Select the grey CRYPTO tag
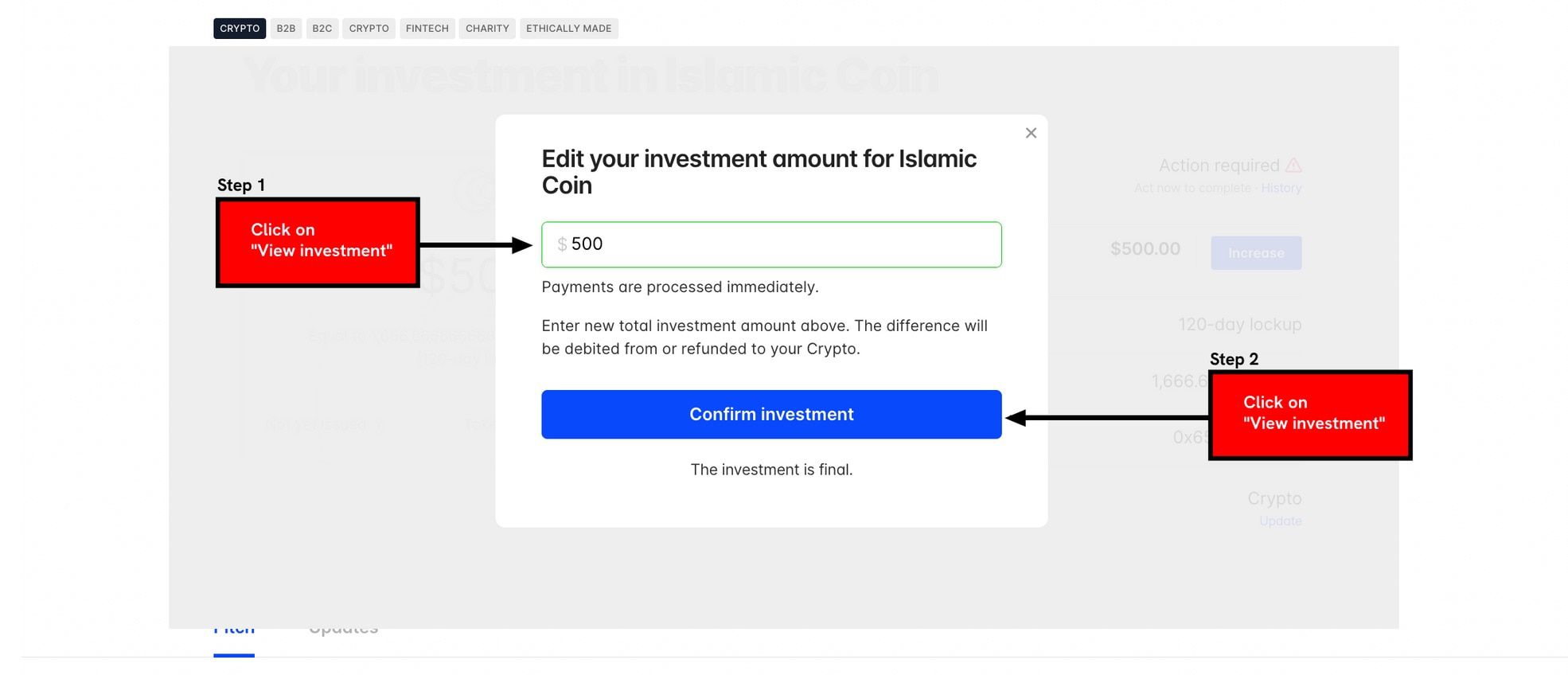 (x=369, y=29)
